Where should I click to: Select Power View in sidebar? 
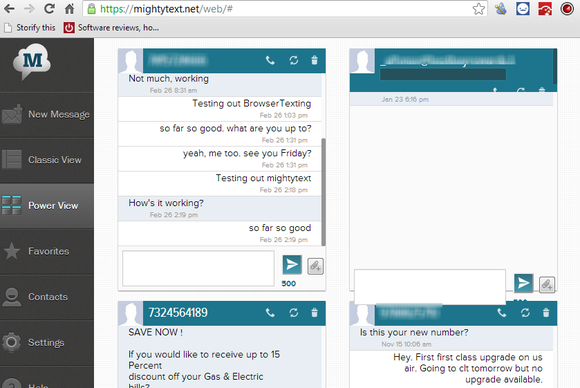(47, 206)
